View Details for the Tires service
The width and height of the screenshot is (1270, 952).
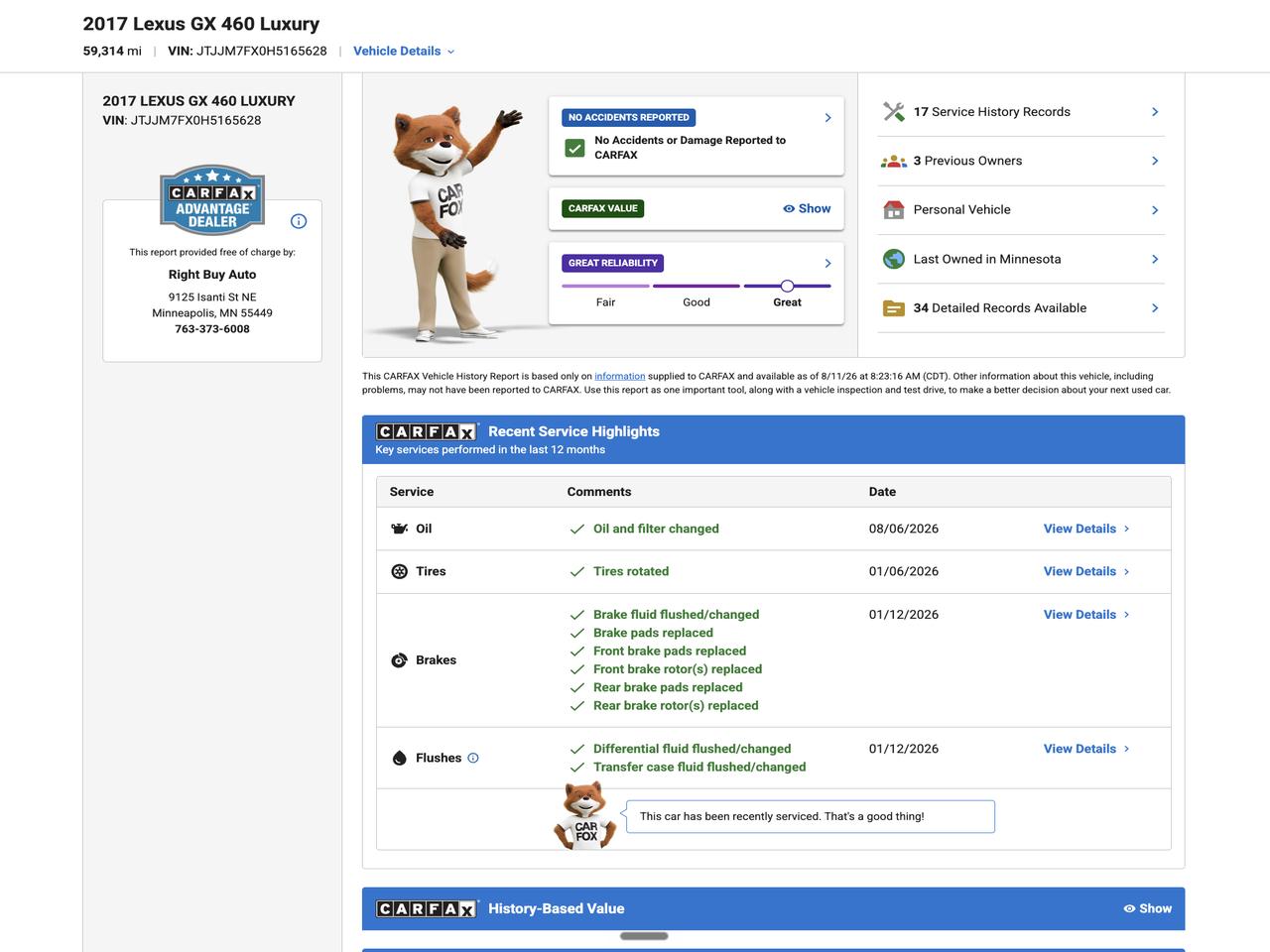click(1086, 571)
